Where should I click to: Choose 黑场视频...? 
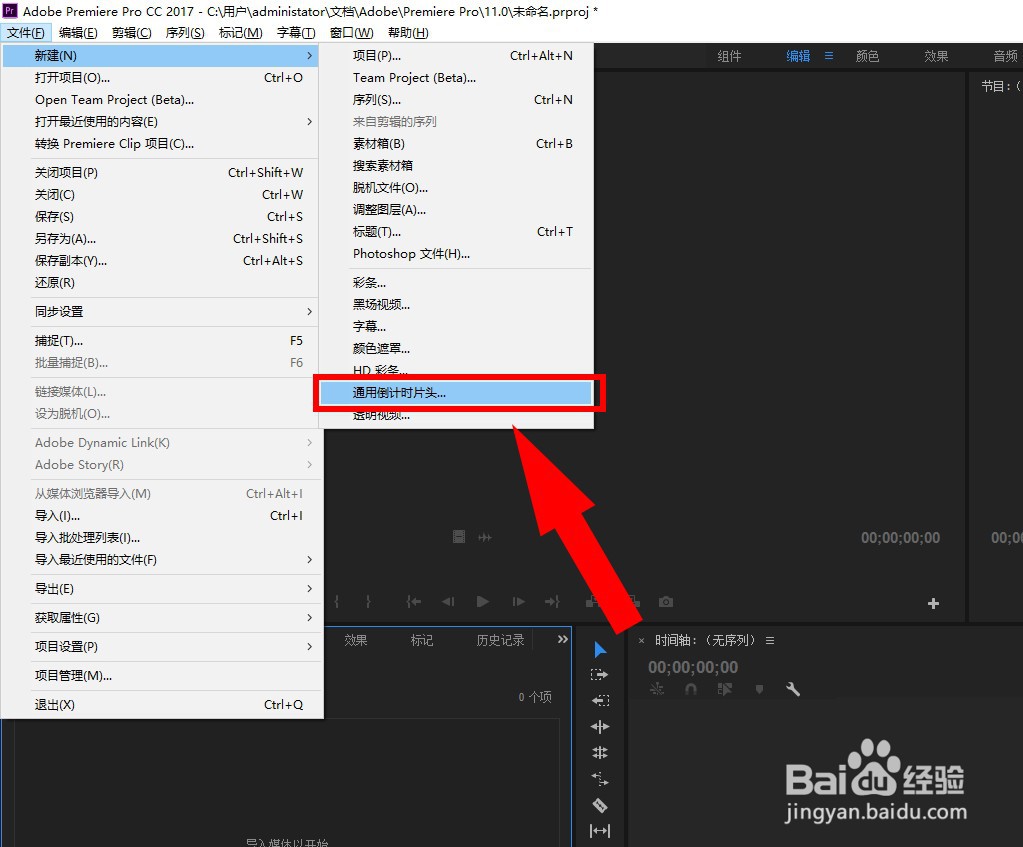[456, 305]
